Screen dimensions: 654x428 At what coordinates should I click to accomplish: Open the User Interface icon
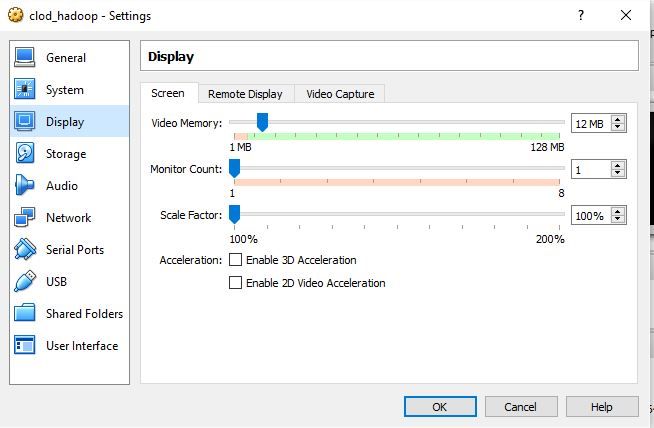pyautogui.click(x=25, y=346)
